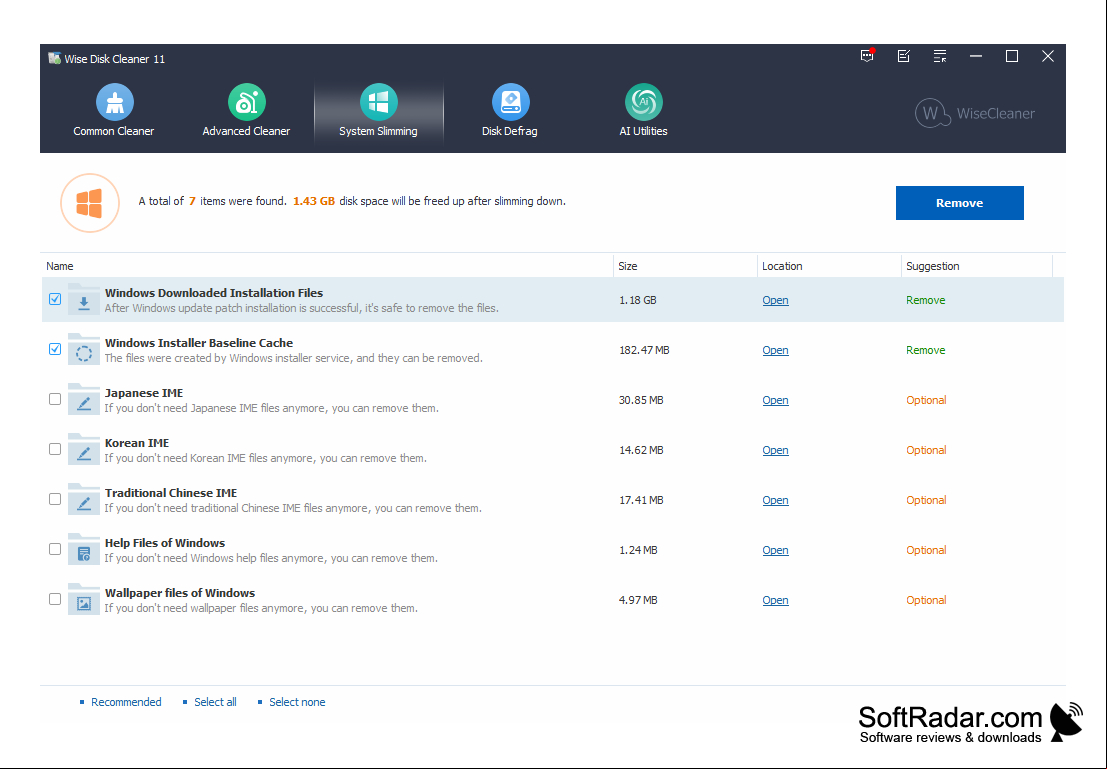This screenshot has width=1107, height=769.
Task: Click the note edit icon in title bar
Action: (x=904, y=56)
